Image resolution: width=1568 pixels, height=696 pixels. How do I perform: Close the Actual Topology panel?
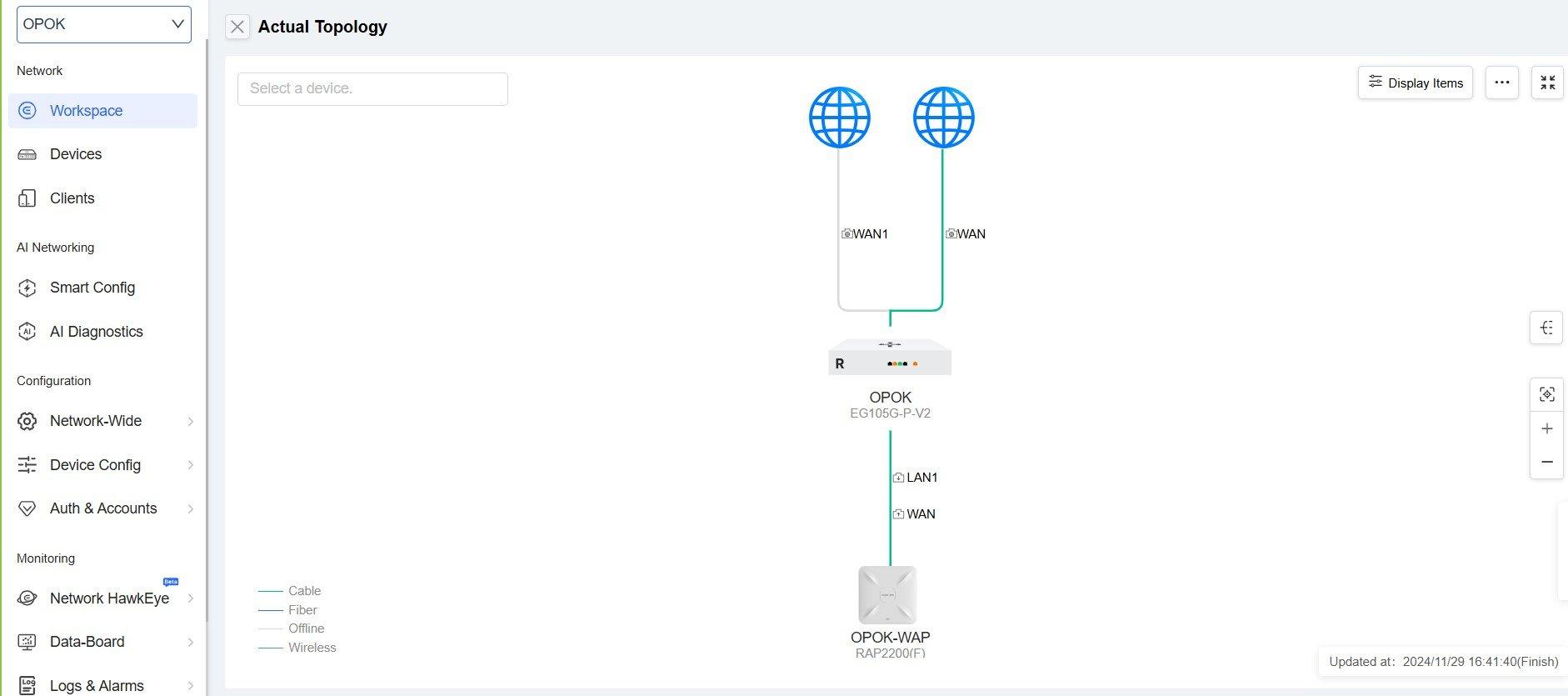(237, 27)
